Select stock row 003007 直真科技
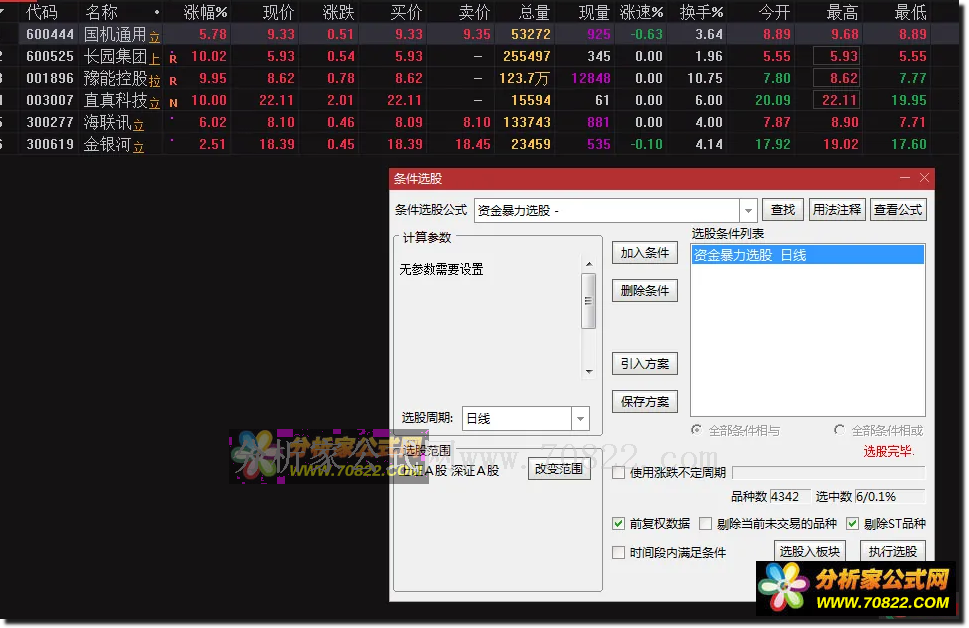The width and height of the screenshot is (969, 628). pos(480,100)
